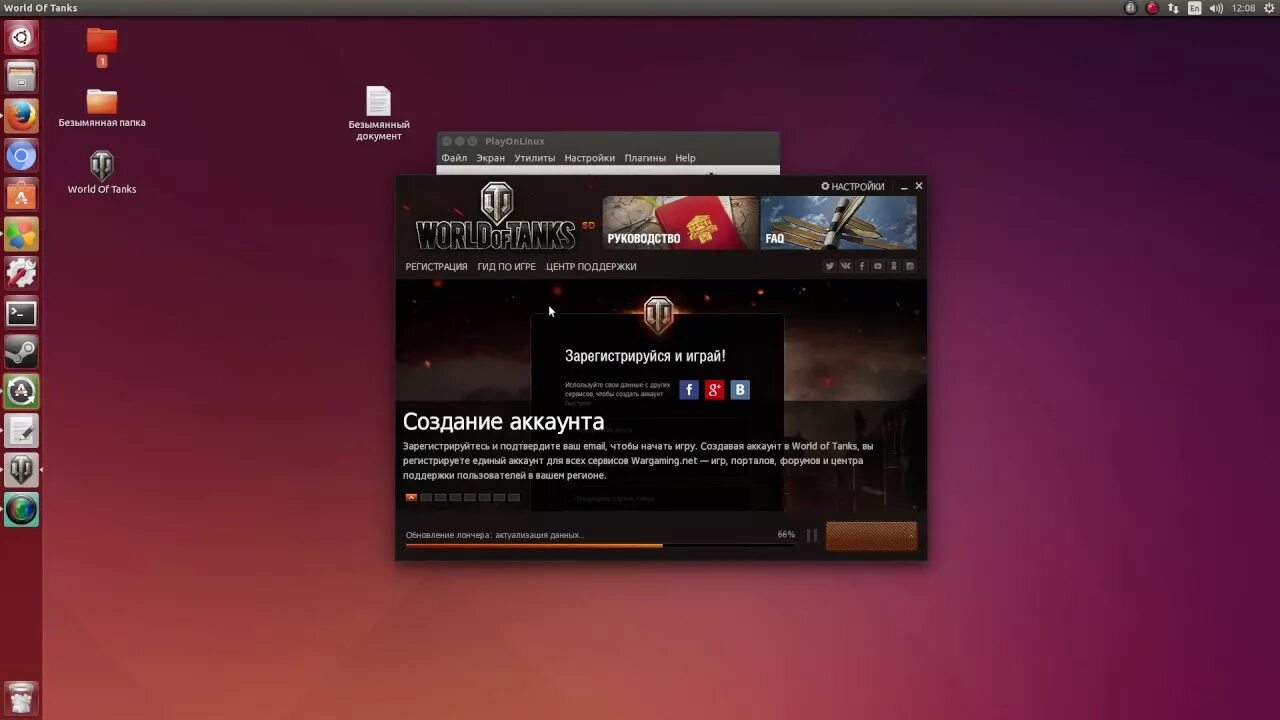Click gray round indicator in top panel
The height and width of the screenshot is (720, 1280).
pyautogui.click(x=1131, y=8)
